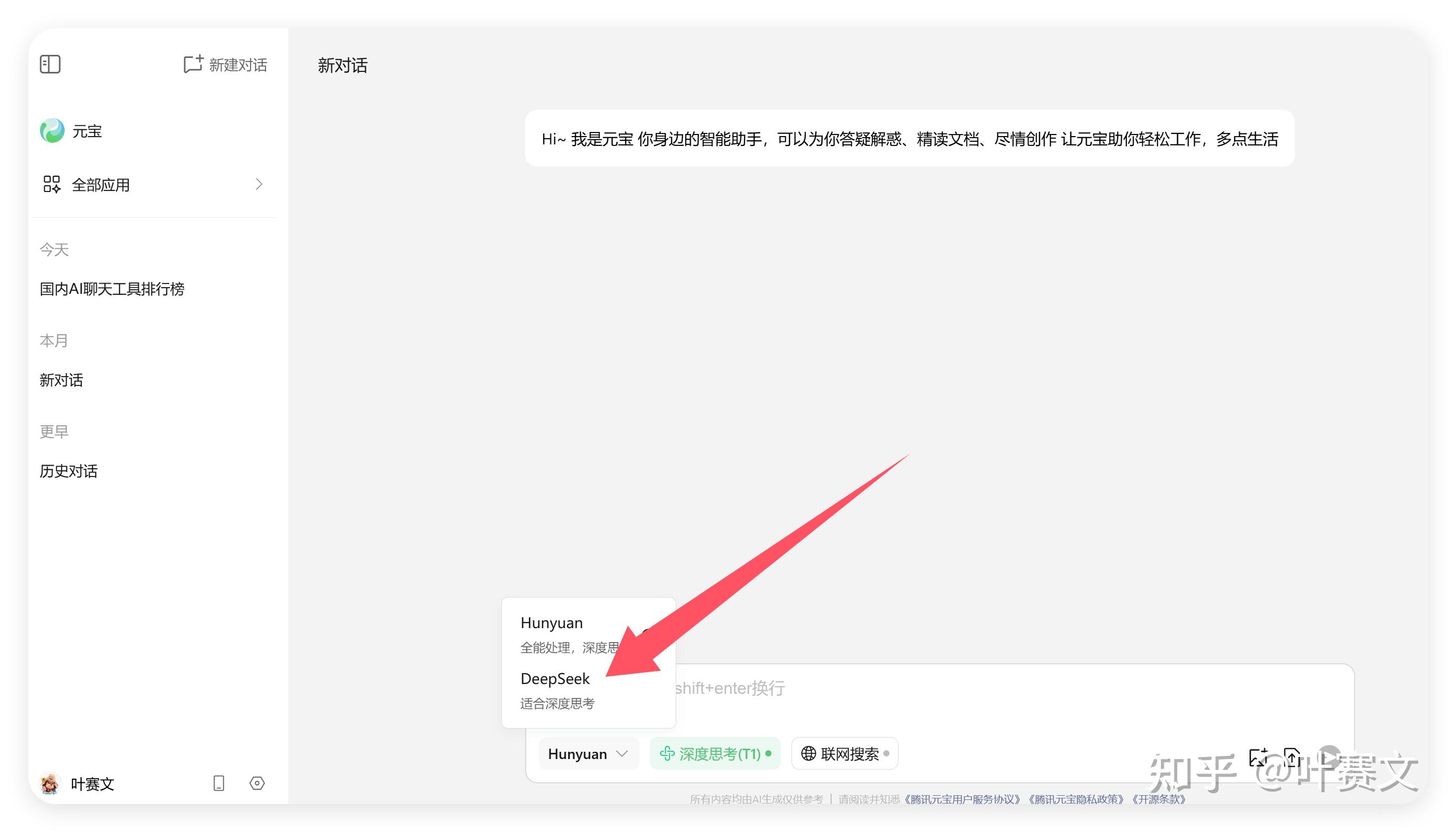Image resolution: width=1456 pixels, height=832 pixels.
Task: Expand the 全部应用 chevron arrow
Action: 259,184
